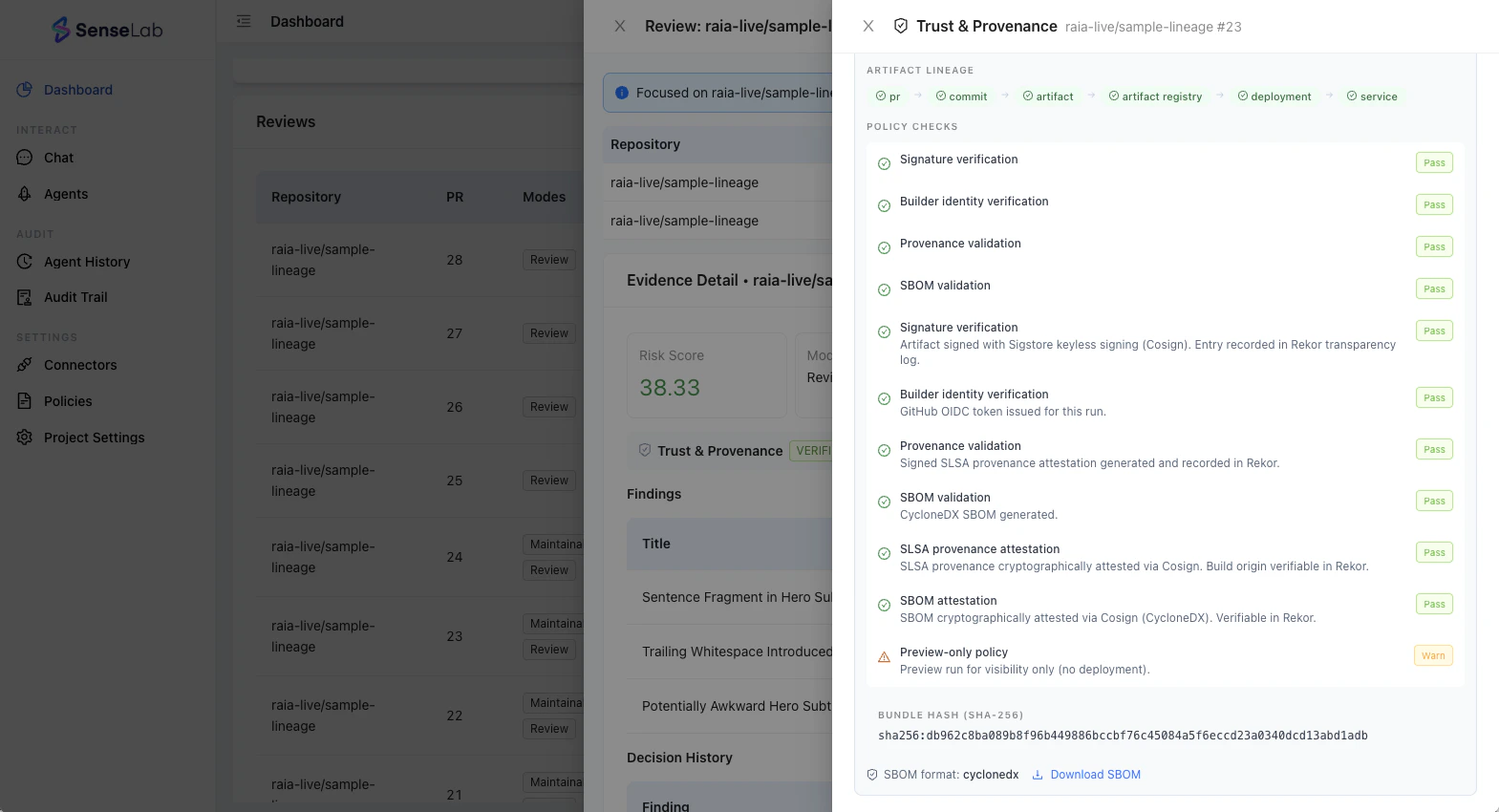Click PR number 24 in Reviews table
1499x812 pixels.
455,557
